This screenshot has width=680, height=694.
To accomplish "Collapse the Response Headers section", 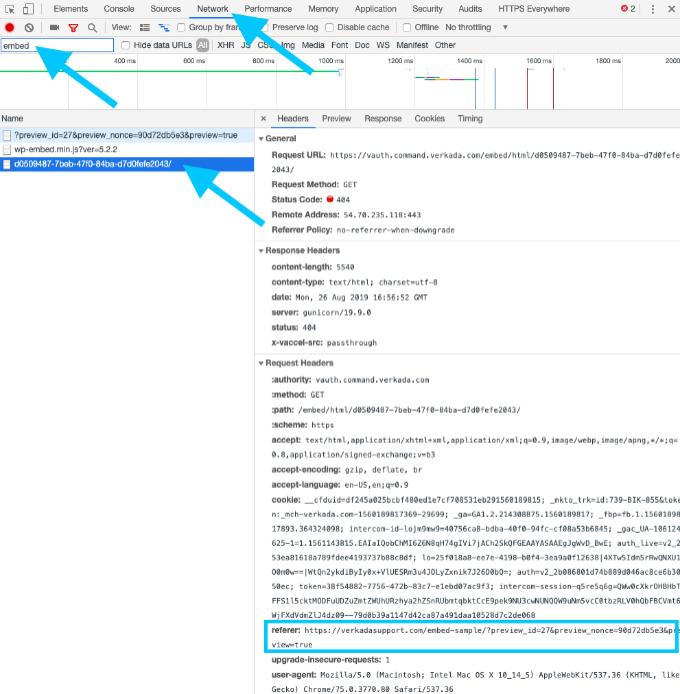I will click(263, 250).
